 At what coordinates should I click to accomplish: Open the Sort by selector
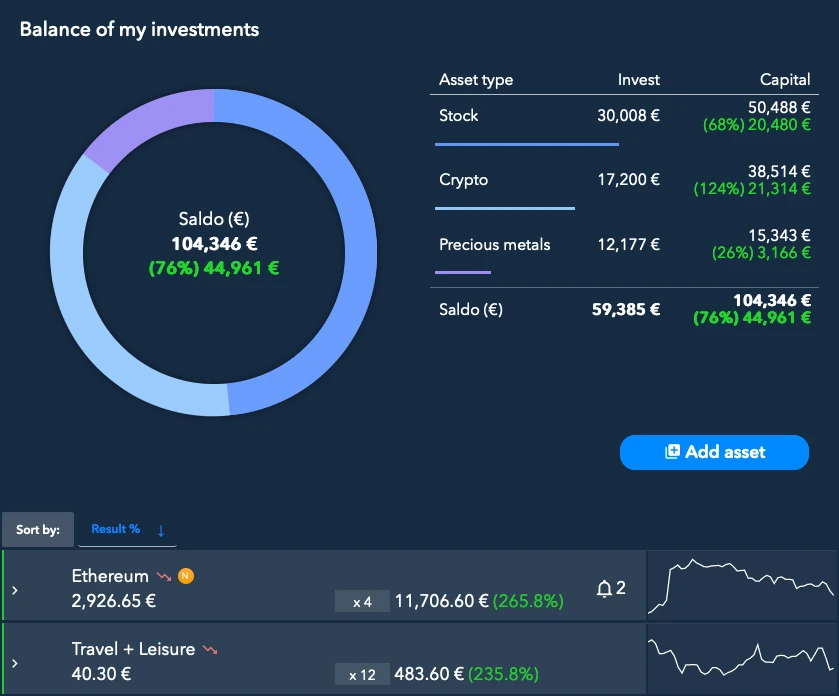(38, 529)
